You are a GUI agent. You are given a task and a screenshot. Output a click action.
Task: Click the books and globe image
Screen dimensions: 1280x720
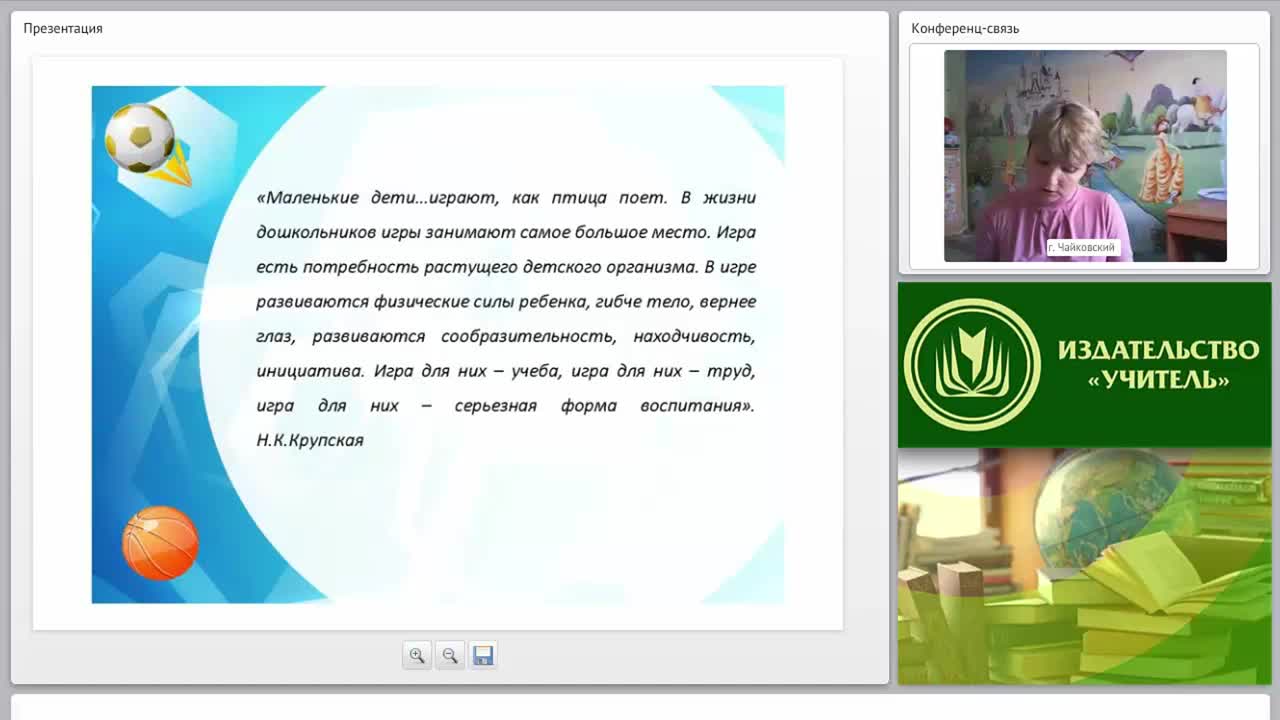tap(1084, 566)
